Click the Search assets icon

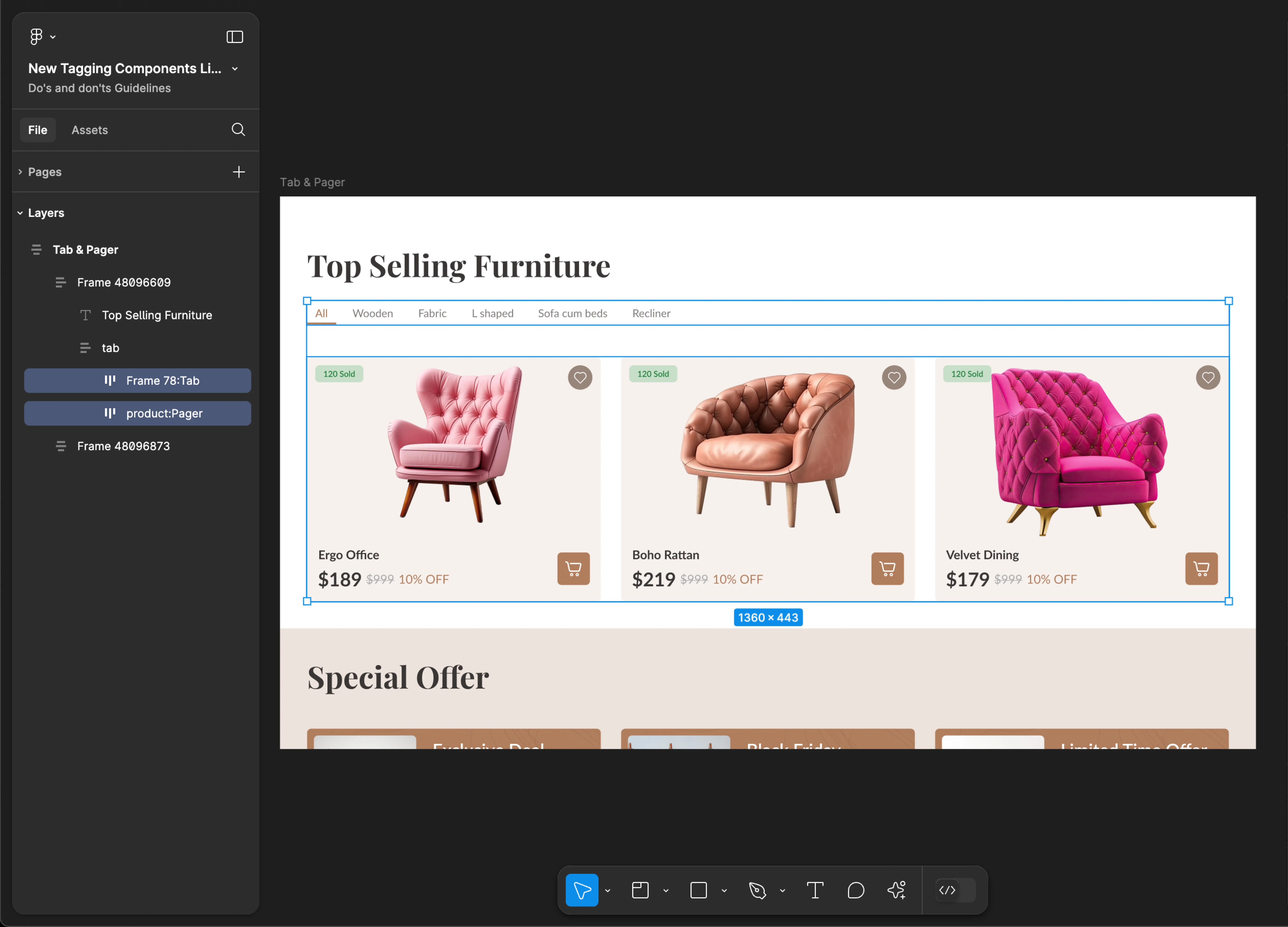click(x=238, y=130)
